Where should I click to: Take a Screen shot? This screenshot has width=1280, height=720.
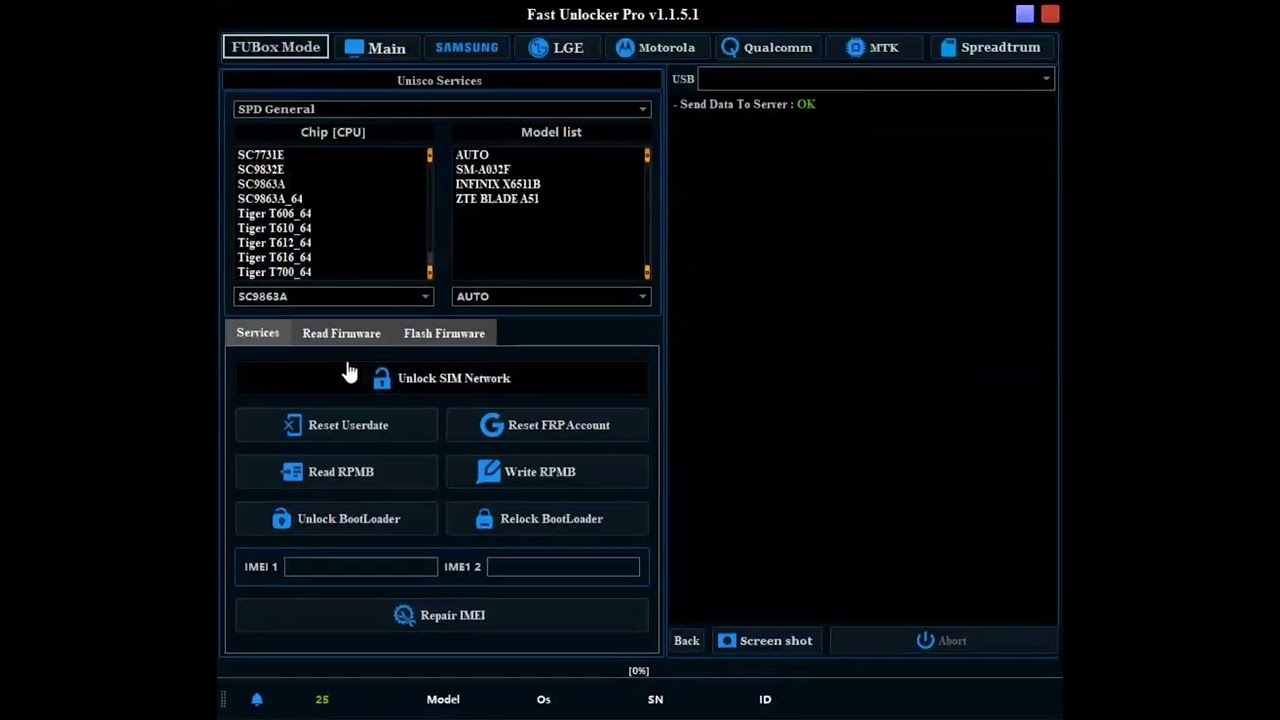[767, 641]
